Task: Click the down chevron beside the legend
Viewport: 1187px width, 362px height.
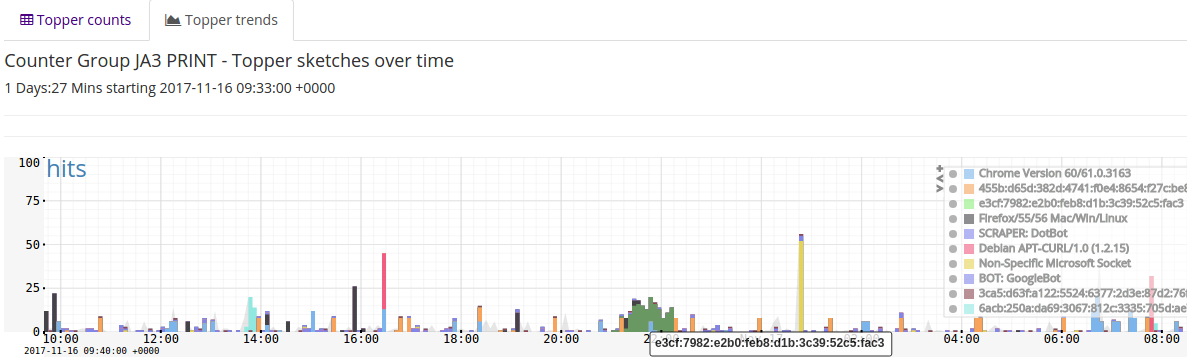Action: click(x=940, y=187)
